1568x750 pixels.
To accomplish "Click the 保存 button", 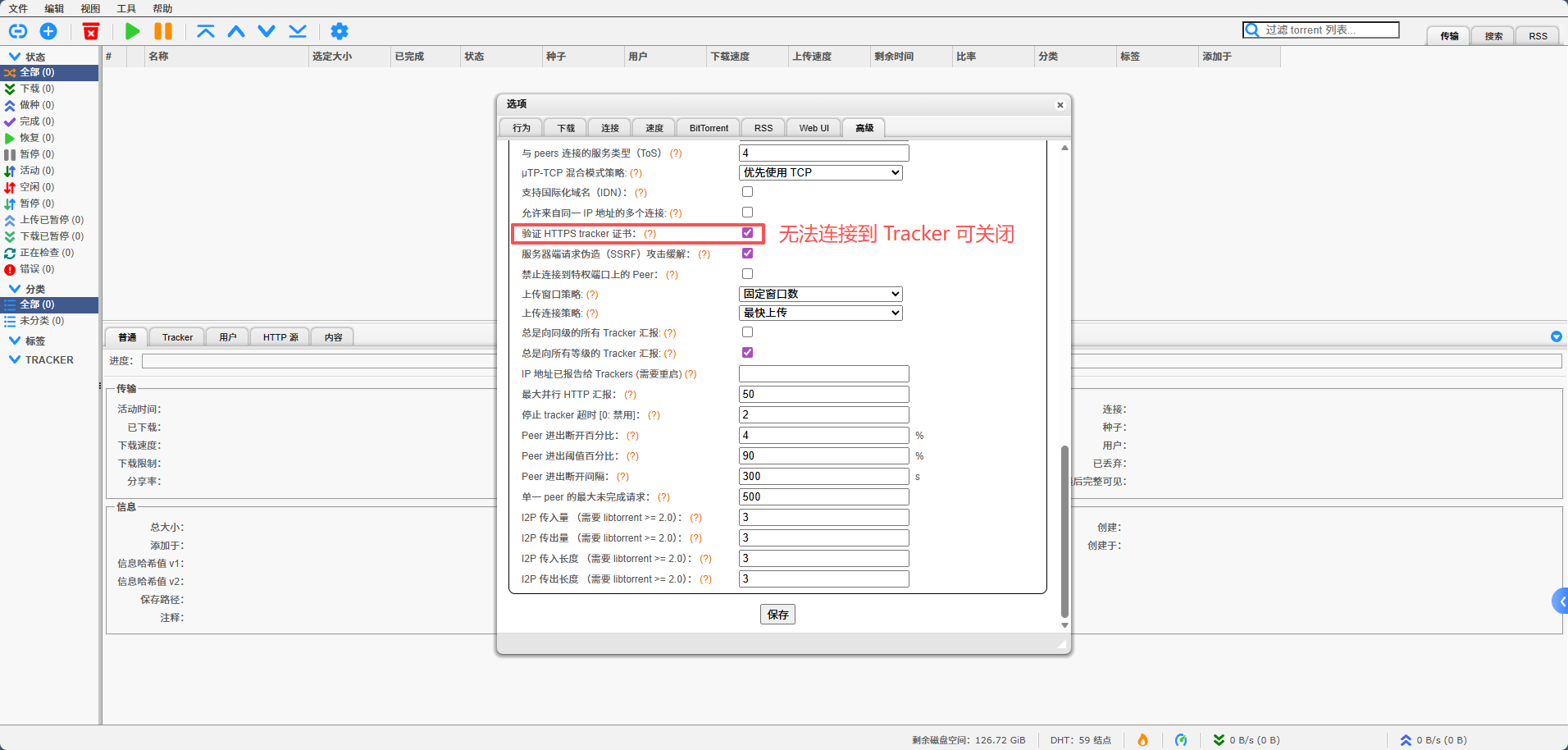I will point(777,615).
